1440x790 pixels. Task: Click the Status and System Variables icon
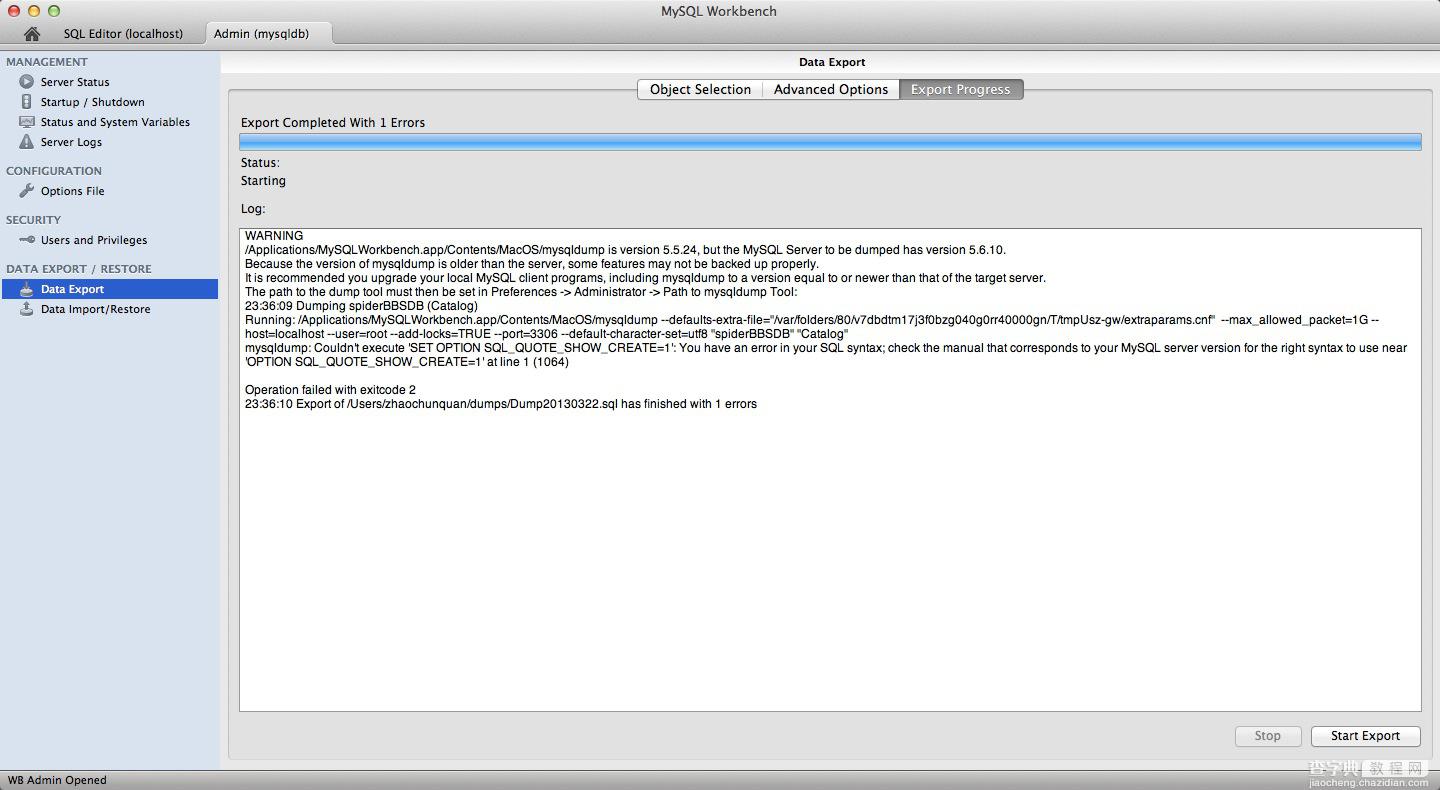tap(27, 122)
